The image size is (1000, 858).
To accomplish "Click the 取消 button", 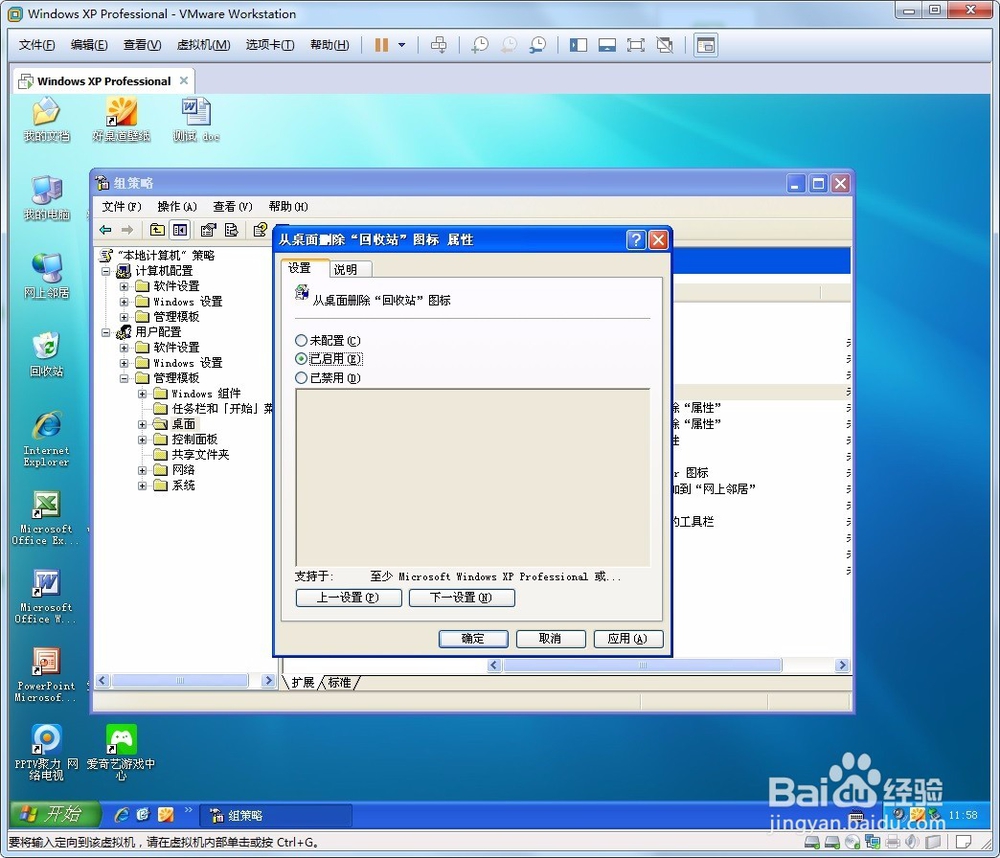I will (x=550, y=639).
